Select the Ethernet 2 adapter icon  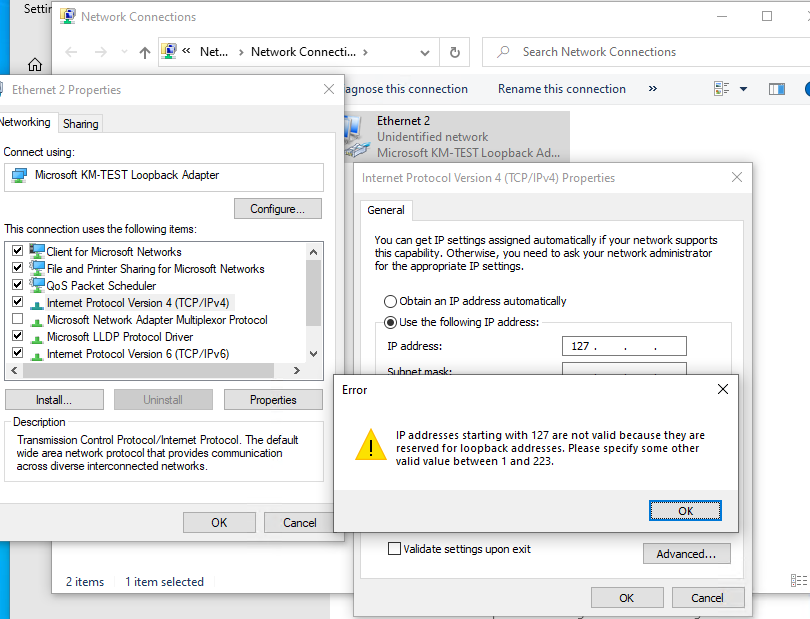356,136
